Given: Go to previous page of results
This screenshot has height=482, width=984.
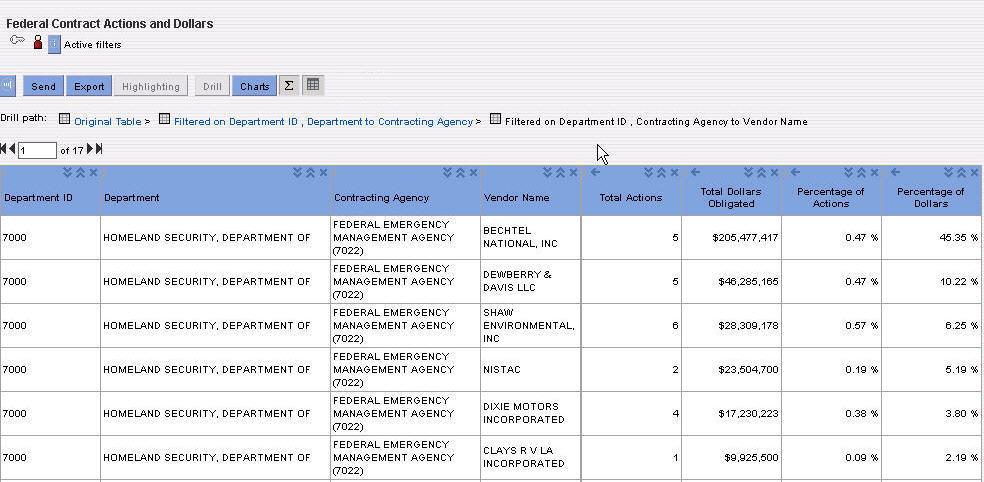Looking at the screenshot, I should click(x=12, y=149).
